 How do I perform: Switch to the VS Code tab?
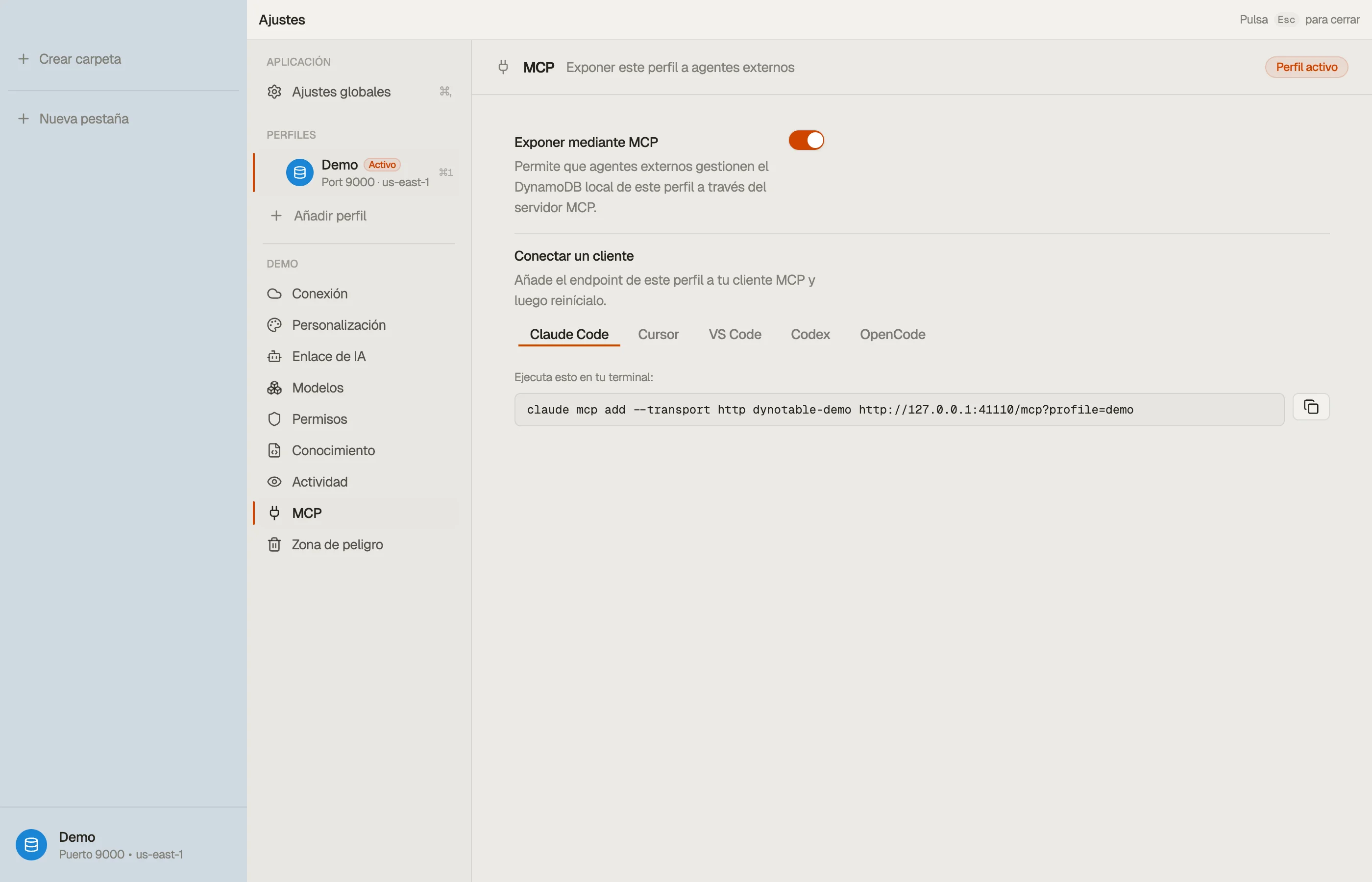click(x=735, y=335)
